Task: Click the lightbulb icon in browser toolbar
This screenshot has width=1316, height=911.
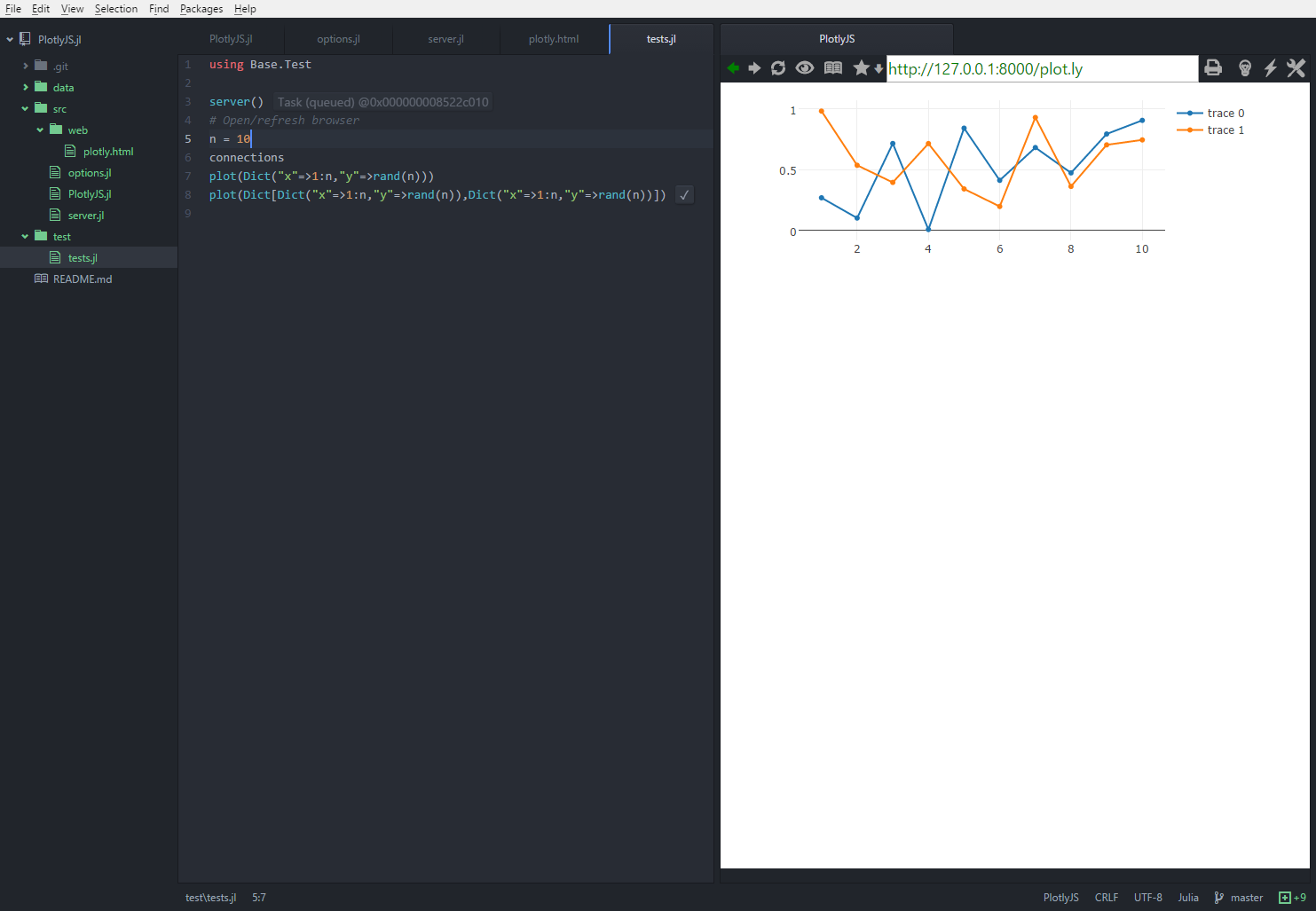Action: point(1245,68)
